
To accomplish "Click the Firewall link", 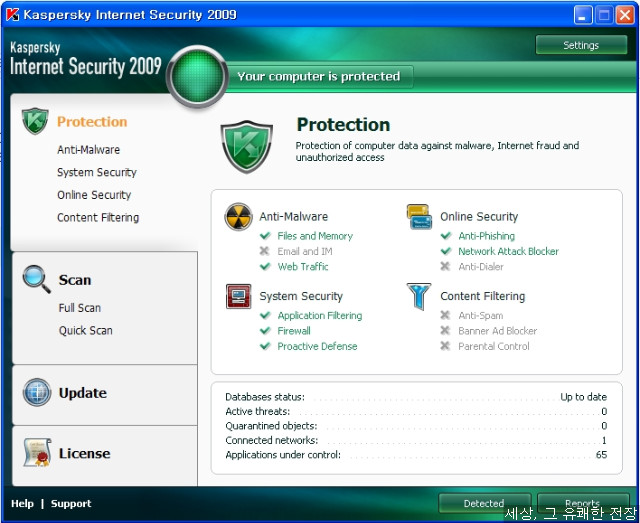I will pos(294,331).
